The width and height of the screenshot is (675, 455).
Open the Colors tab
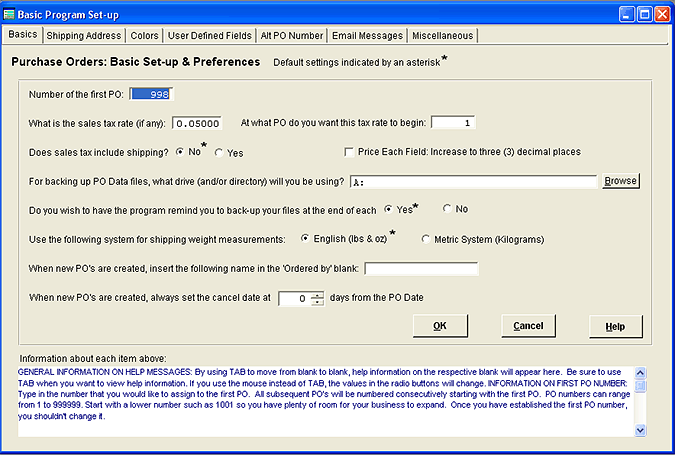pos(144,35)
